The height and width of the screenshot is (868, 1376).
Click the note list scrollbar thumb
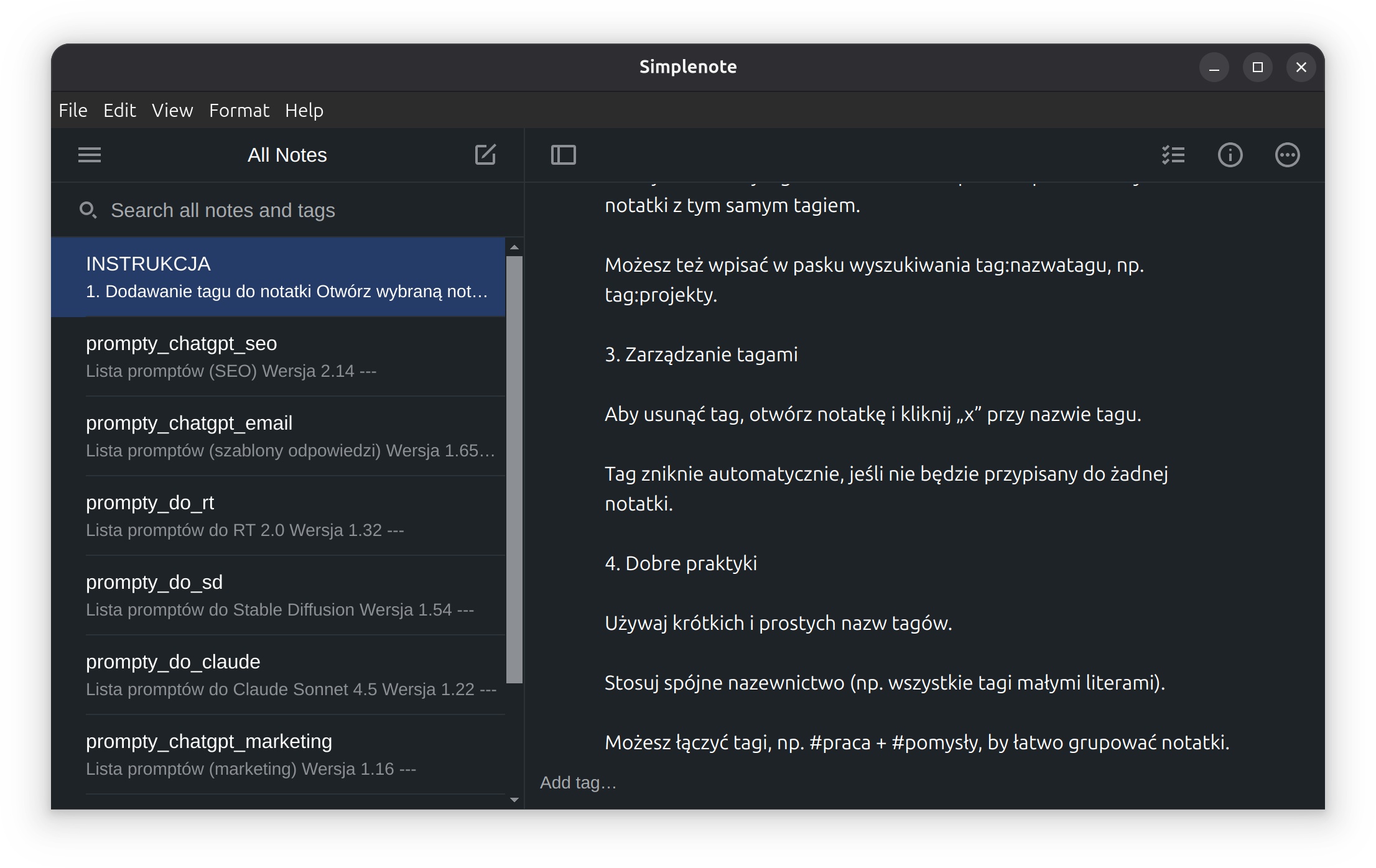(514, 469)
